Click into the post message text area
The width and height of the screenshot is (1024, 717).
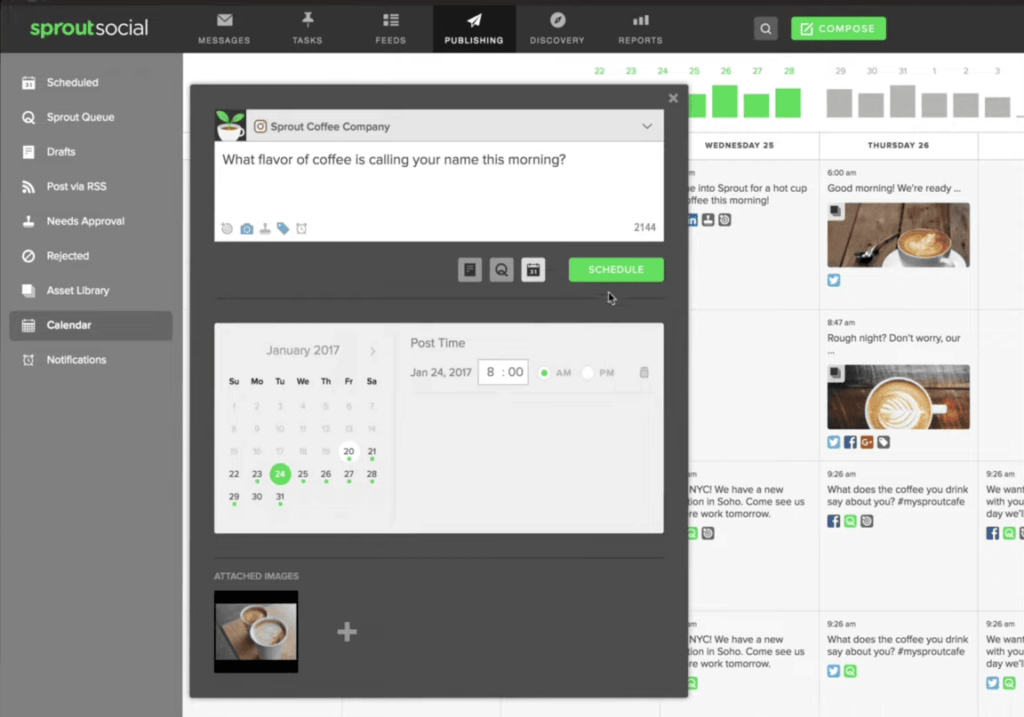(439, 182)
